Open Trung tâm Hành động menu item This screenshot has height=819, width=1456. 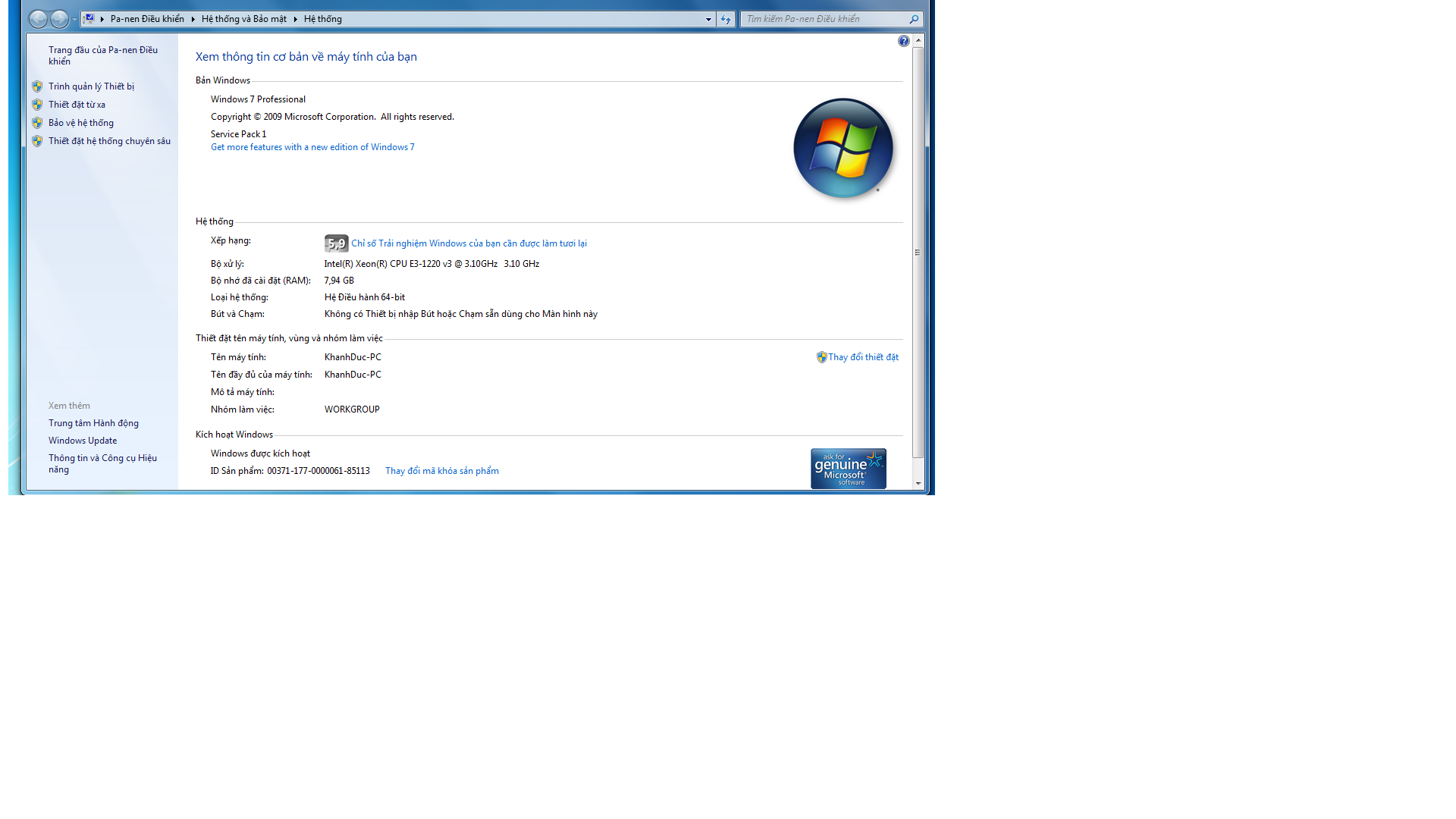(94, 422)
